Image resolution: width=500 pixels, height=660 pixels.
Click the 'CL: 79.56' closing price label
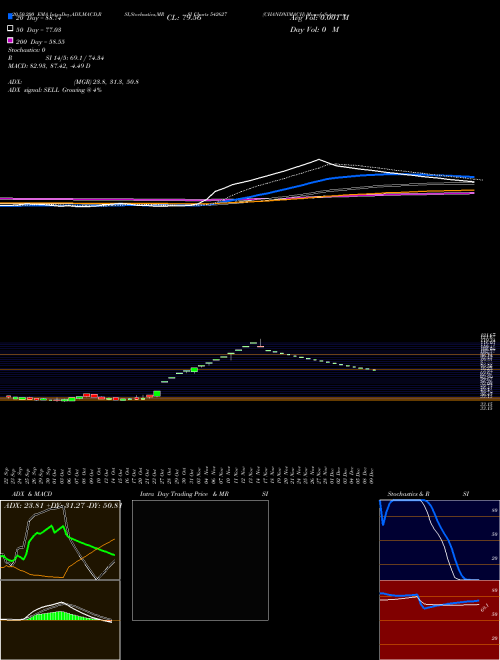pyautogui.click(x=184, y=18)
